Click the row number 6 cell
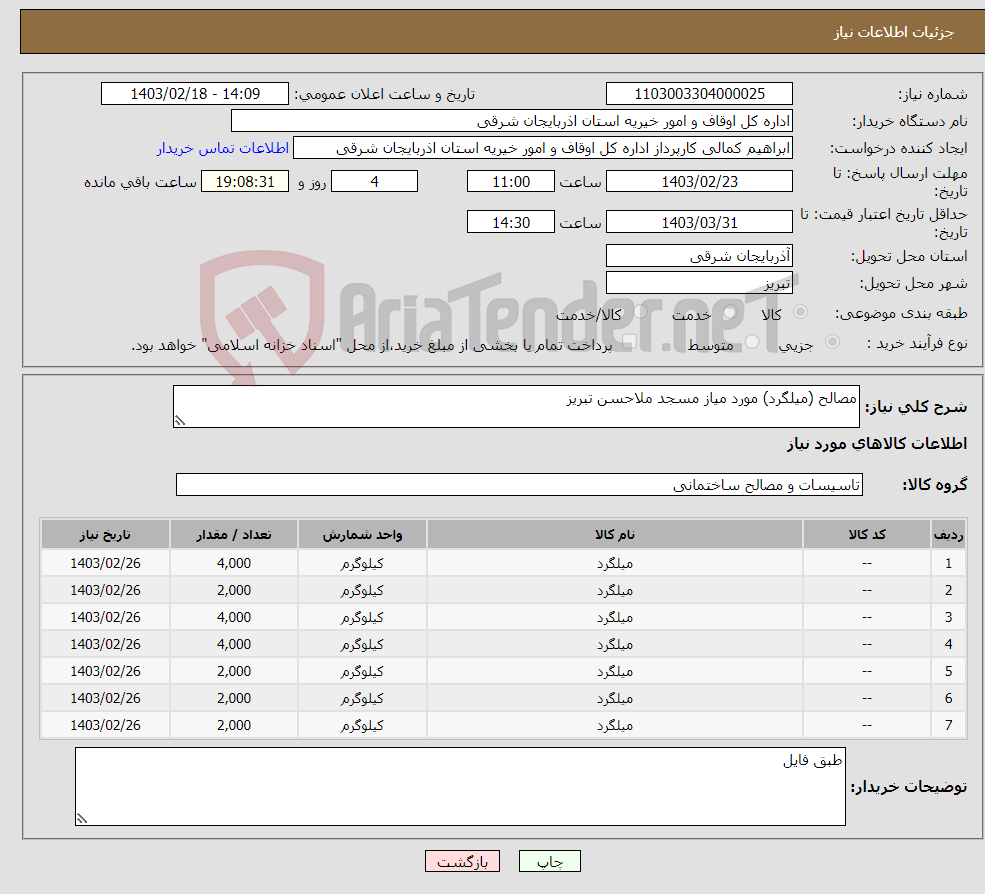 [948, 699]
